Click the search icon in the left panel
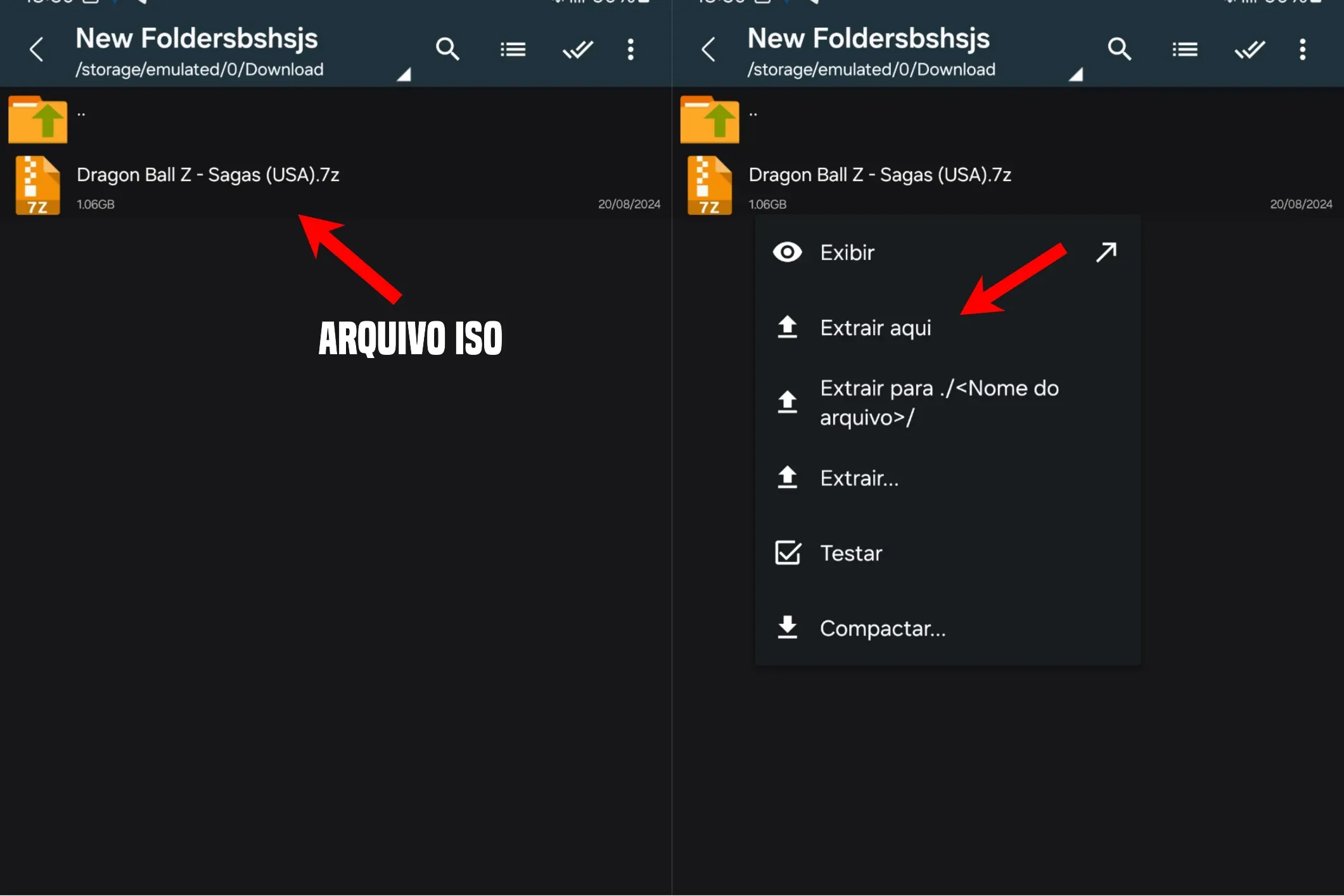This screenshot has width=1344, height=896. pos(447,49)
